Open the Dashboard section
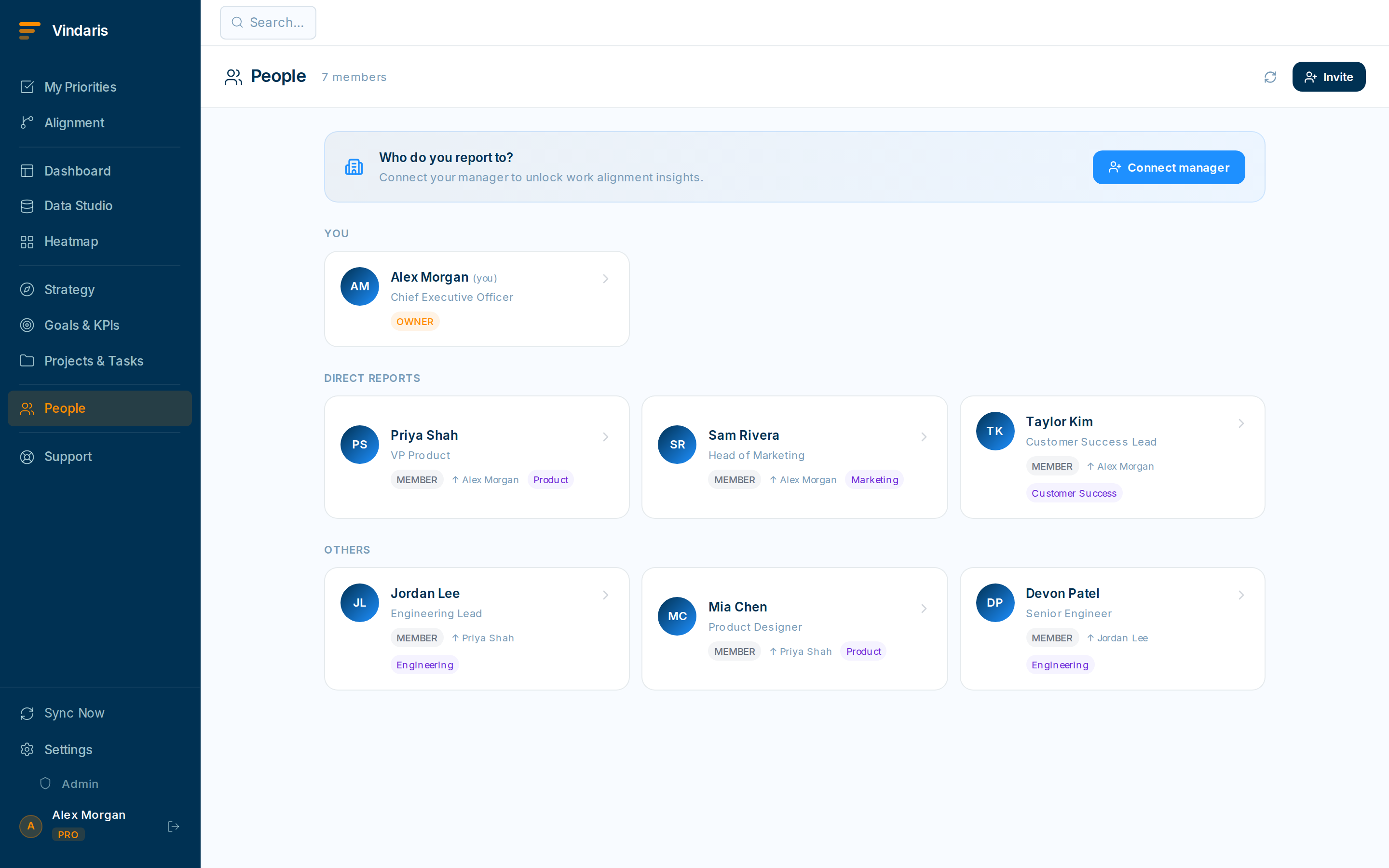Viewport: 1389px width, 868px height. tap(100, 171)
